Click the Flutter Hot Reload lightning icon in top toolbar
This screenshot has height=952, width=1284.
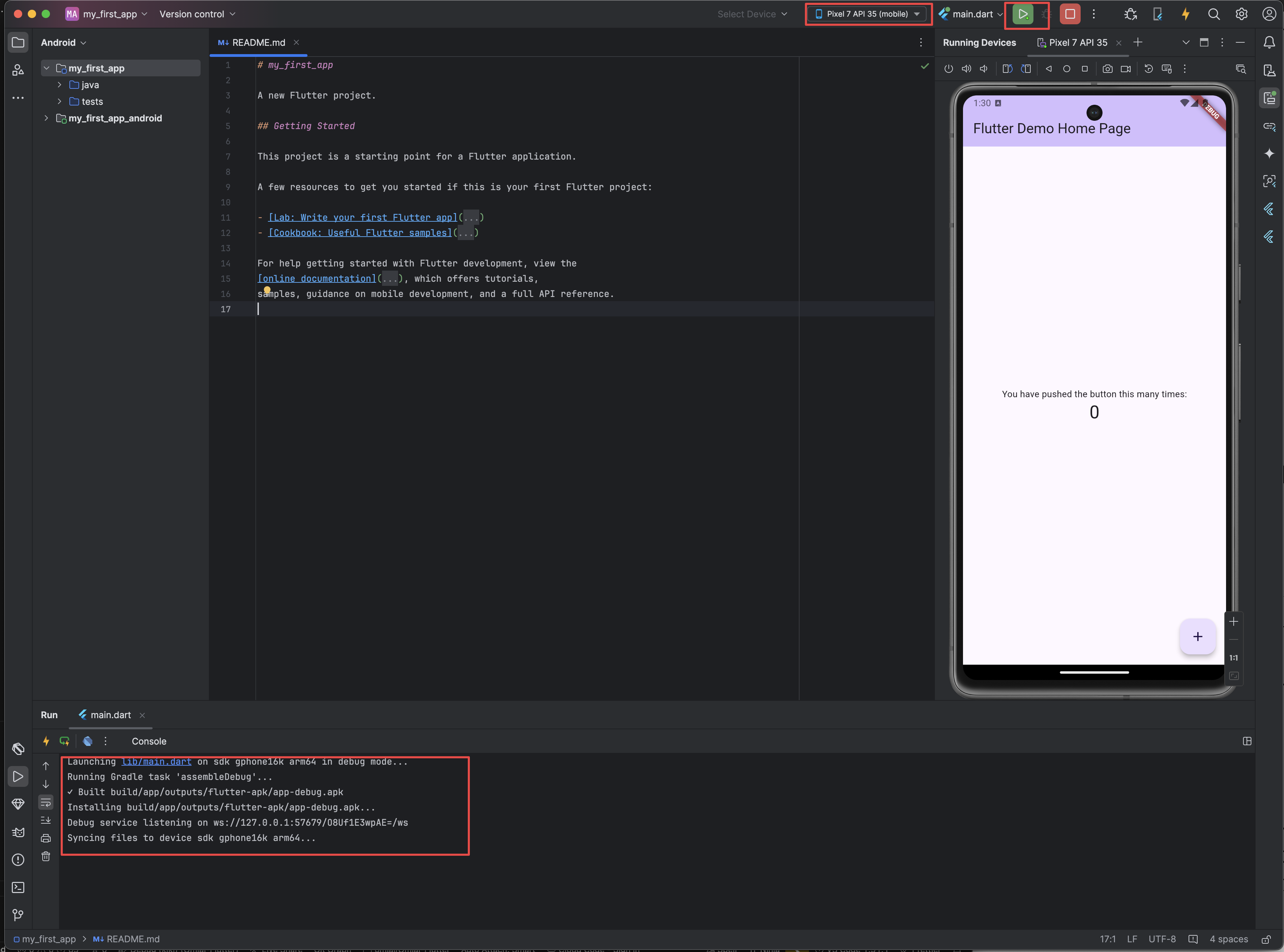(1185, 15)
